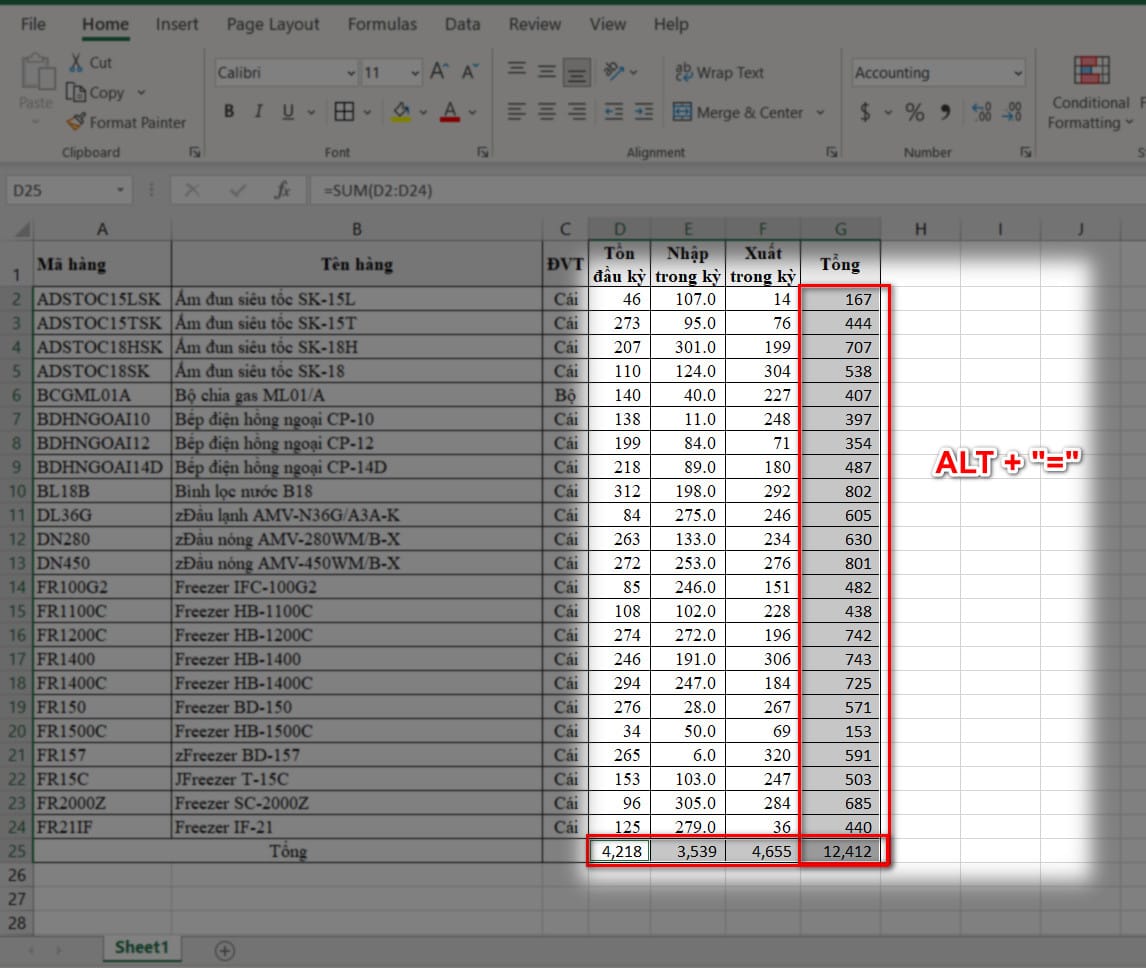Click the red Font Color A
The width and height of the screenshot is (1146, 968).
pos(450,111)
